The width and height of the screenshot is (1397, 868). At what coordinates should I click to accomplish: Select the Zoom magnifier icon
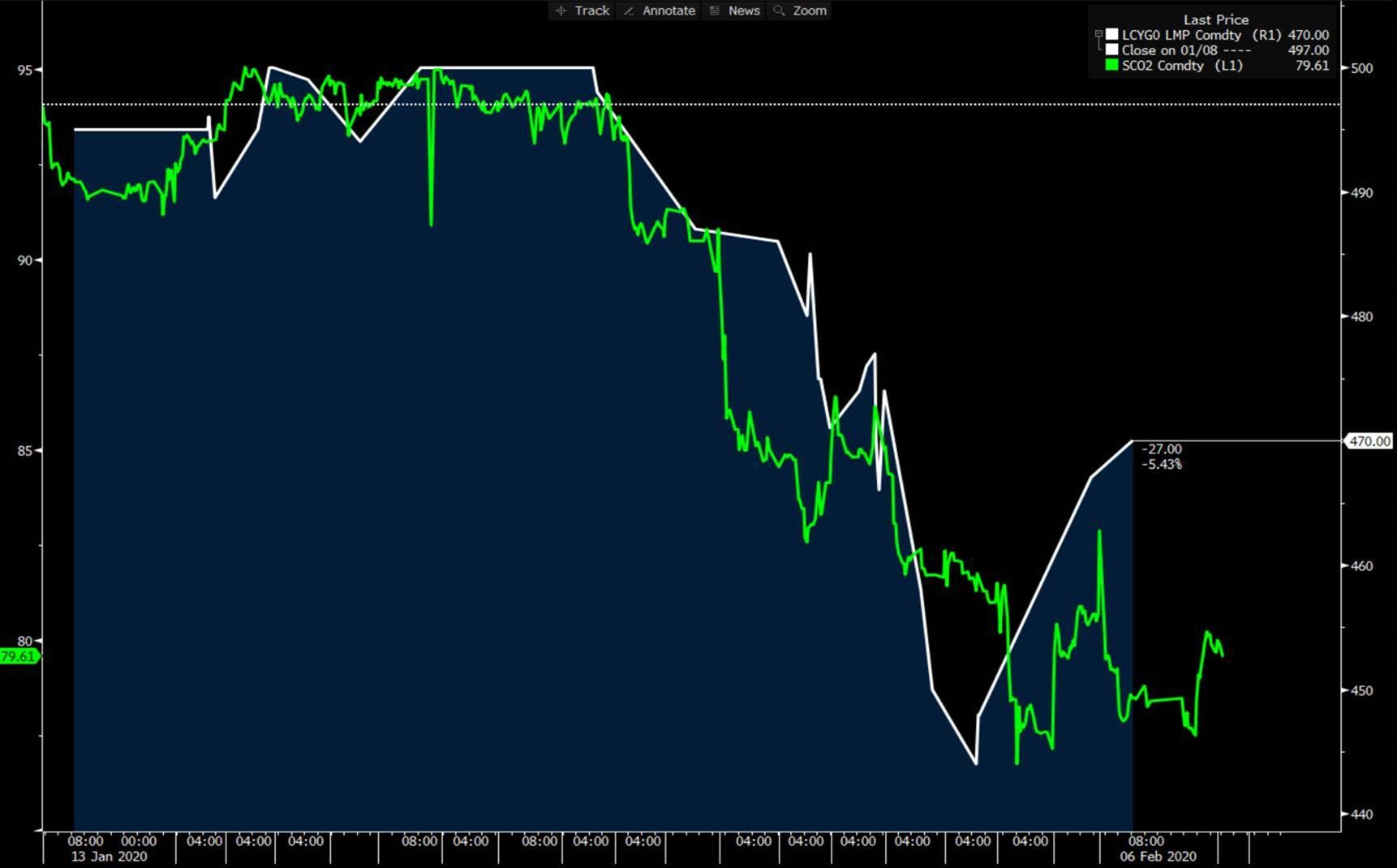[780, 11]
